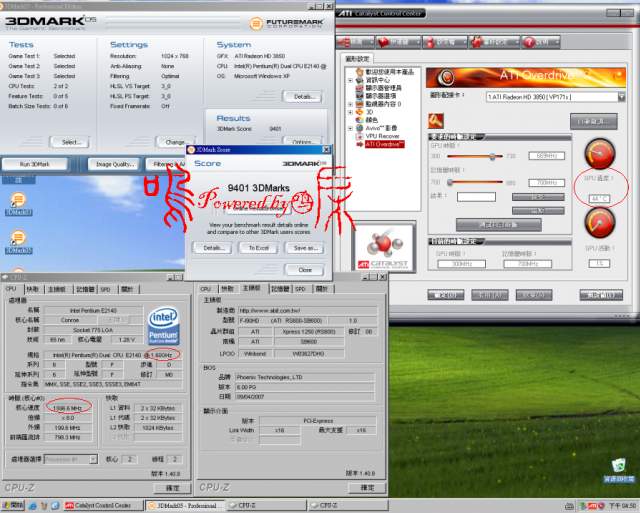The width and height of the screenshot is (640, 513).
Task: Select the ATI Overdrive tree item
Action: [x=380, y=144]
